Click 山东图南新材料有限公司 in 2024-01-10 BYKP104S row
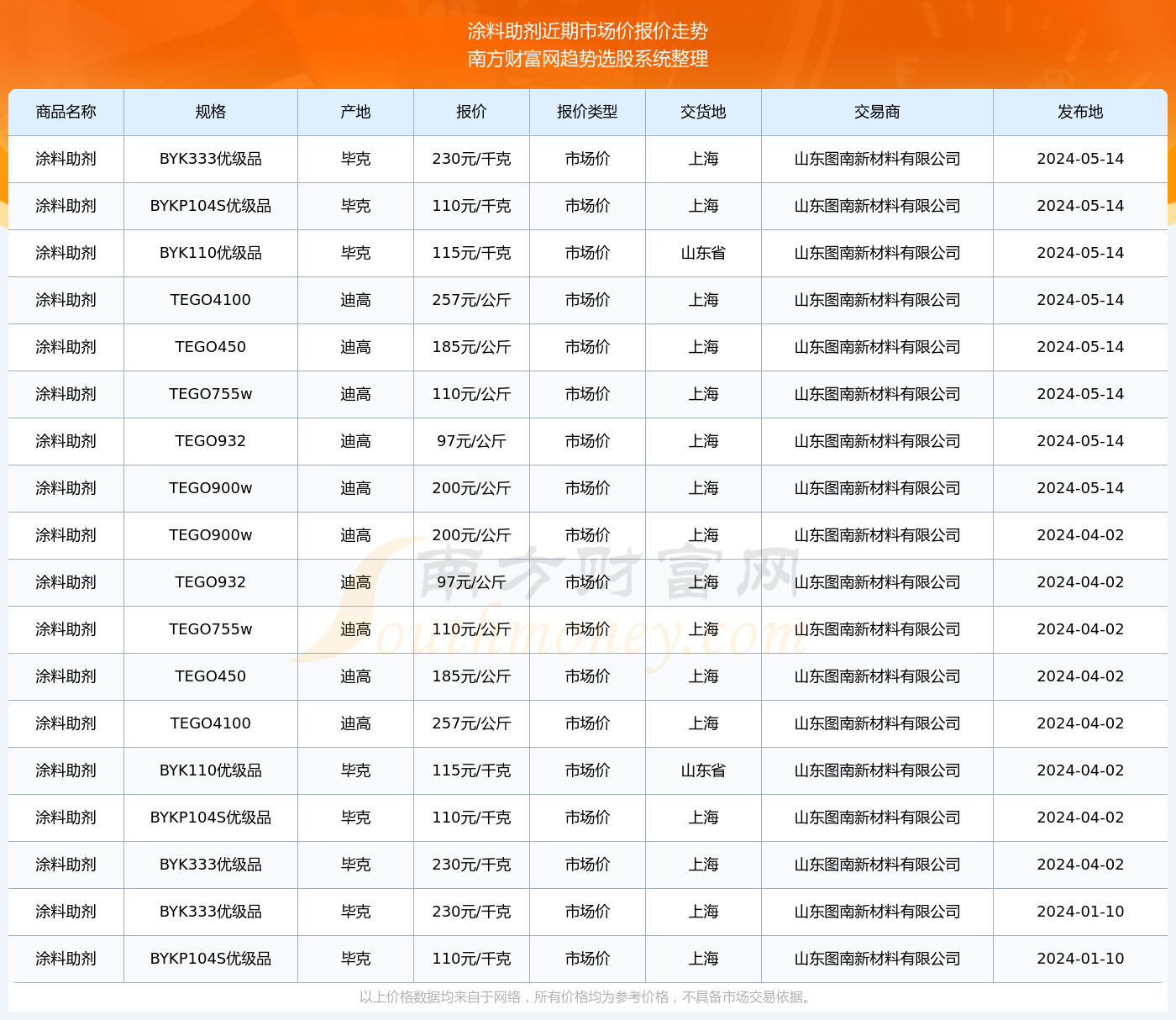1176x1020 pixels. pyautogui.click(x=877, y=959)
